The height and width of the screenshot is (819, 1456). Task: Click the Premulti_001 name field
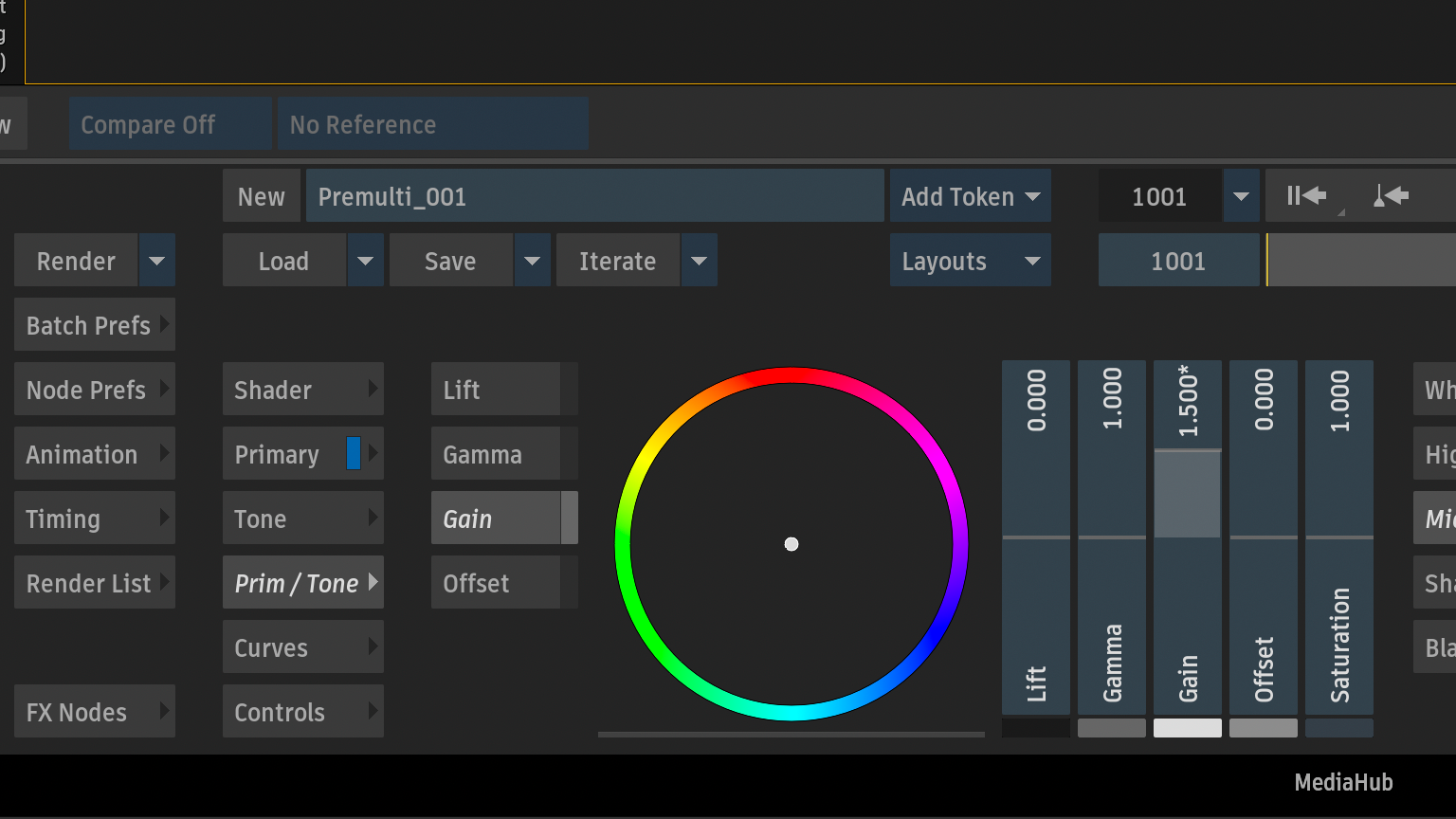(x=595, y=196)
